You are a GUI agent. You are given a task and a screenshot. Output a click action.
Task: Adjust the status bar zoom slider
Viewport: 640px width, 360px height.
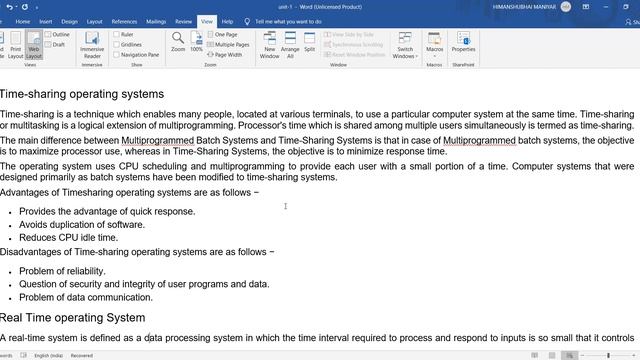click(x=608, y=356)
